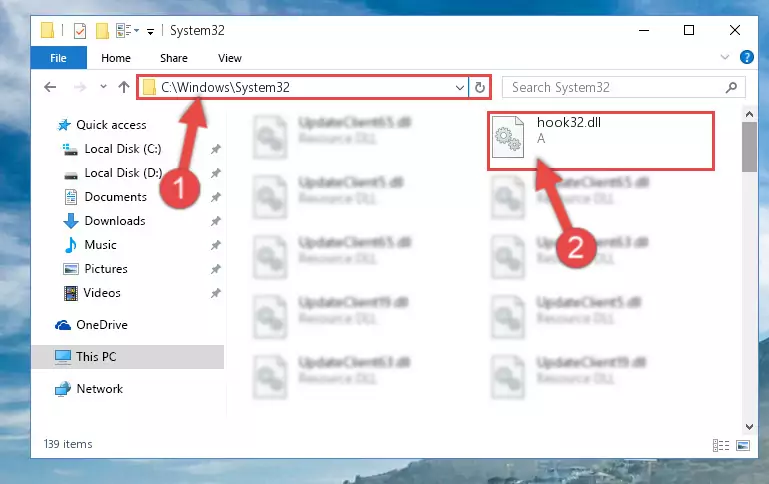Click the New folder icon in title bar
Image resolution: width=769 pixels, height=484 pixels.
pos(102,31)
